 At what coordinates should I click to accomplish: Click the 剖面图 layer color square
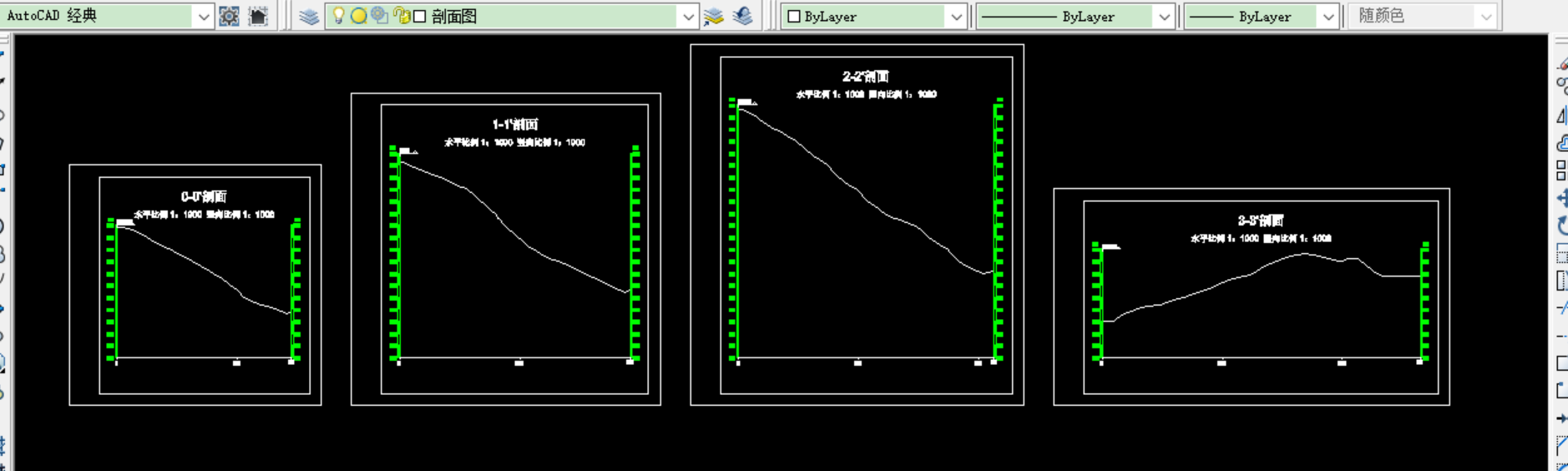coord(420,16)
